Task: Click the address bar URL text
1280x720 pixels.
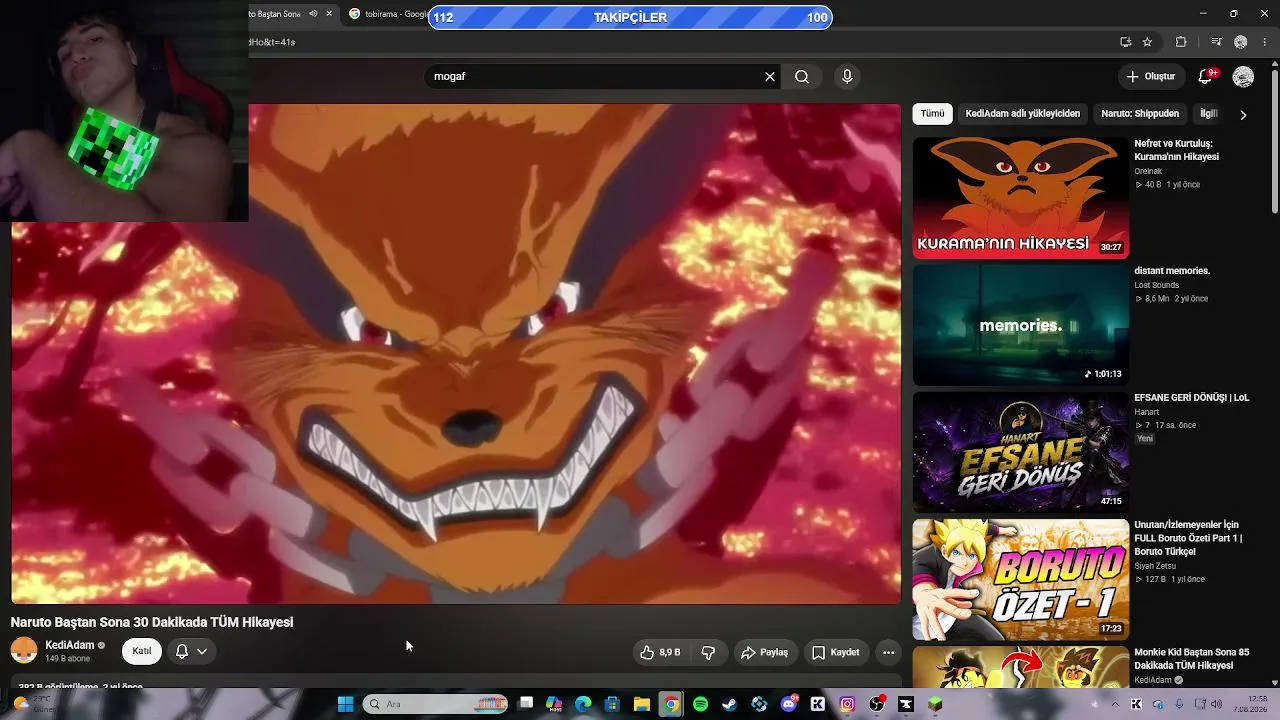Action: [x=272, y=42]
